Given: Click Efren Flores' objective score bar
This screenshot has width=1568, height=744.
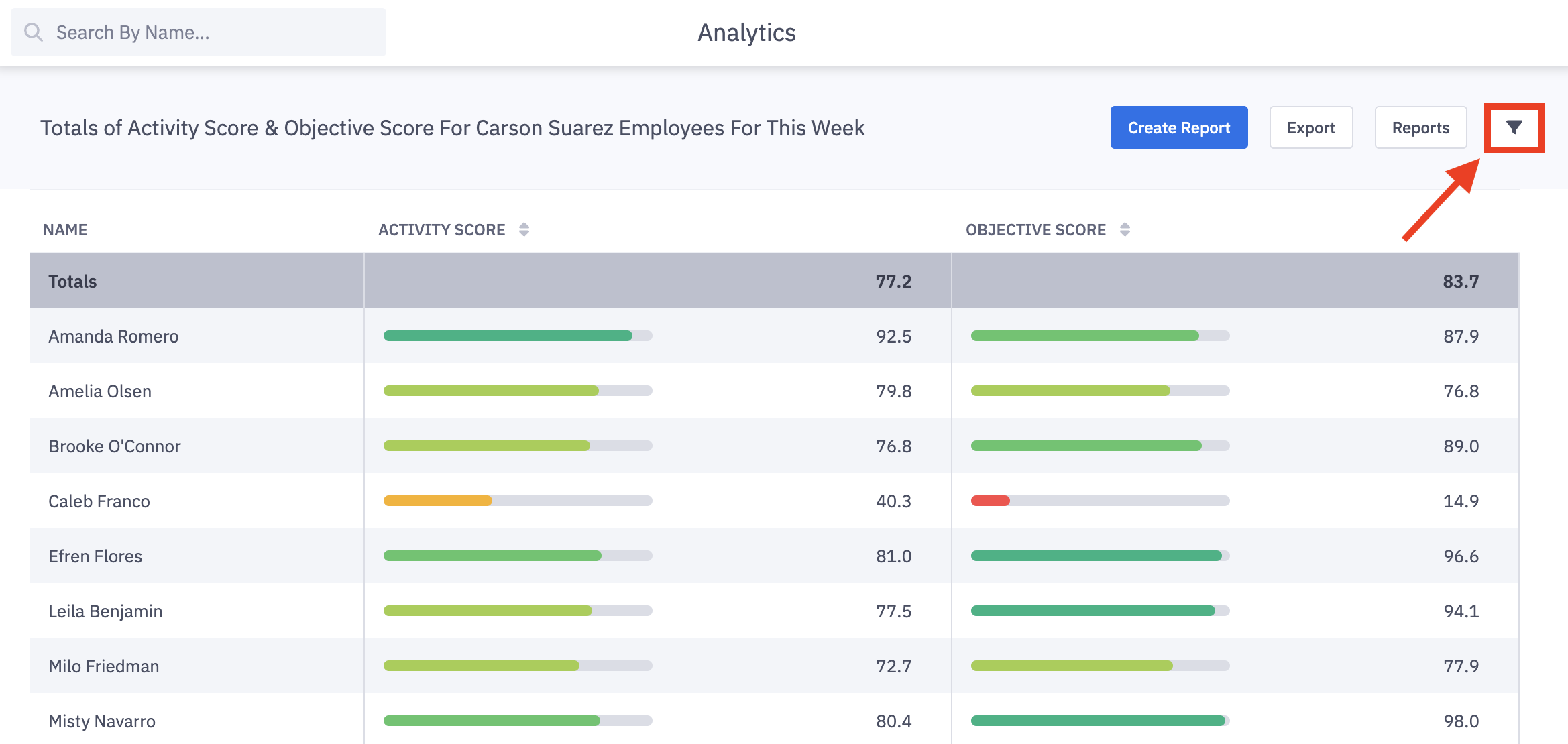Looking at the screenshot, I should coord(1096,556).
